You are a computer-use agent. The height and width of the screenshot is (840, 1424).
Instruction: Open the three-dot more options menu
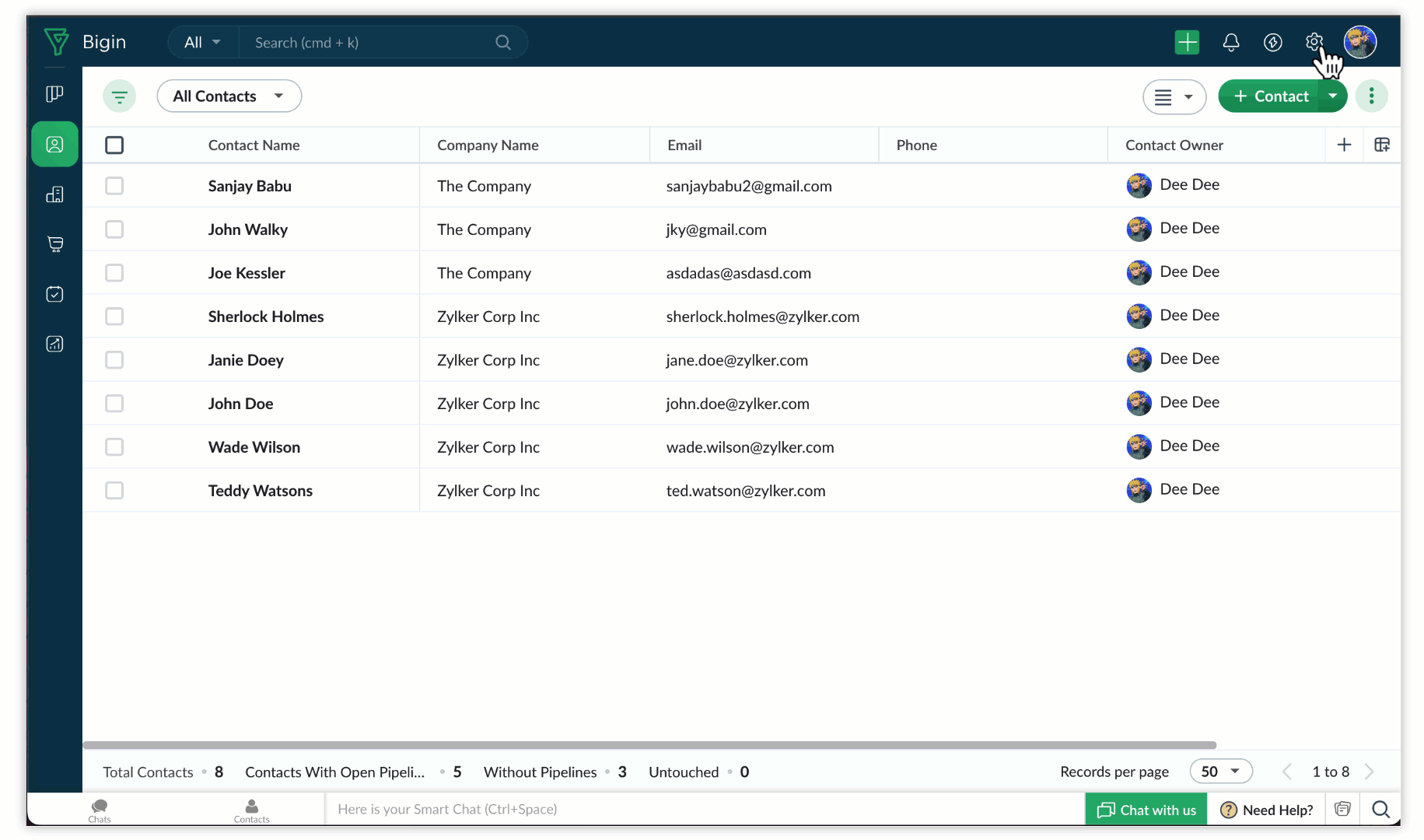[1371, 96]
